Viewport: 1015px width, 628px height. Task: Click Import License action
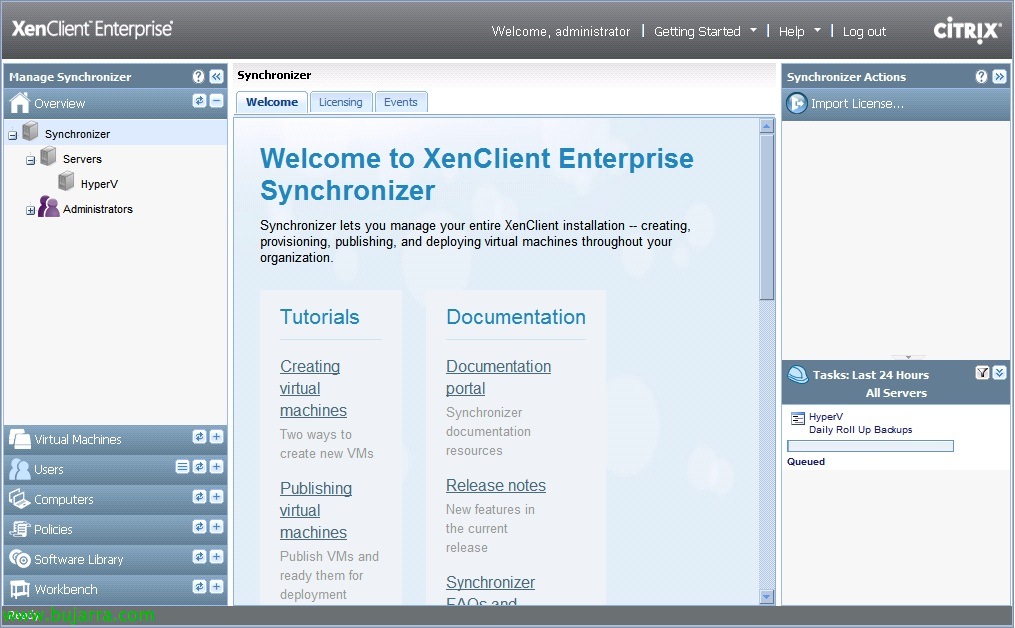tap(857, 104)
